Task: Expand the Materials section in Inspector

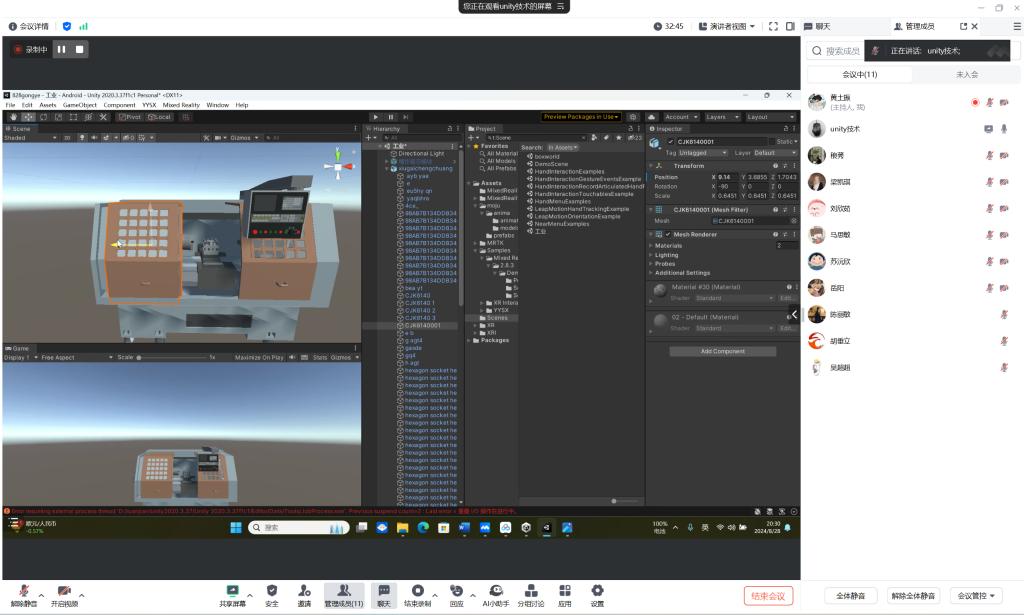Action: tap(668, 245)
